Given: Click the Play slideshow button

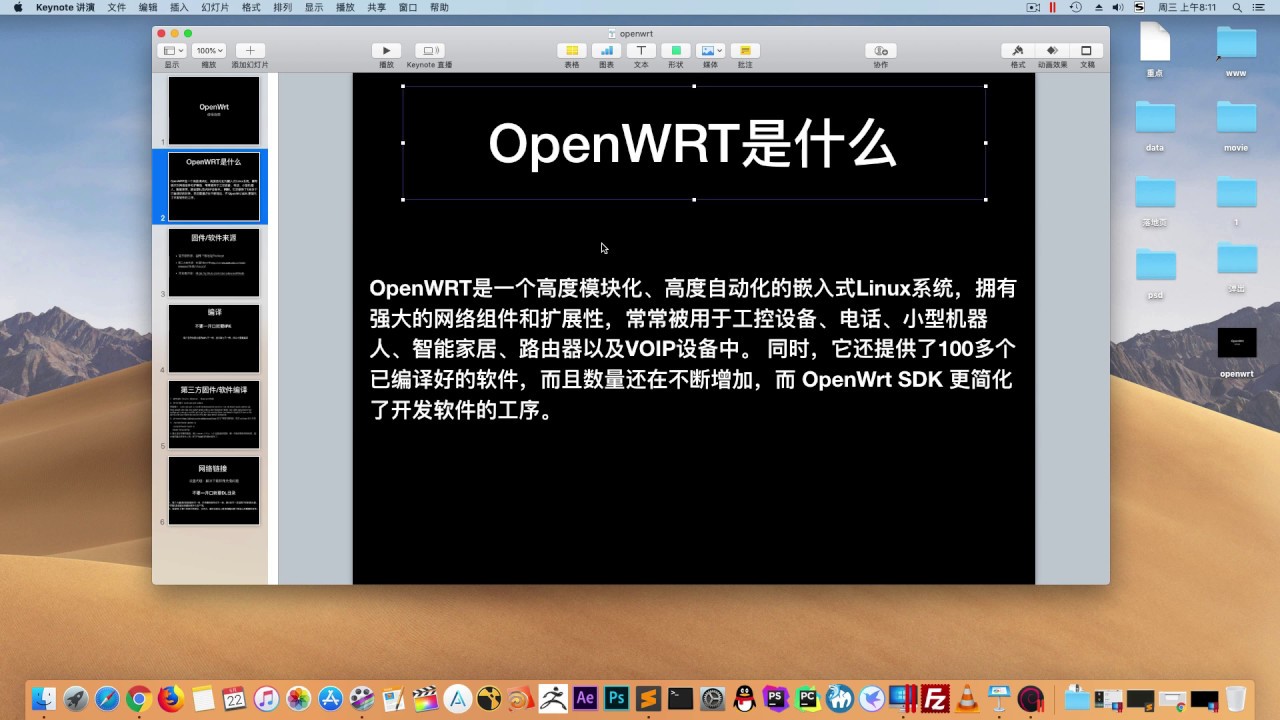Looking at the screenshot, I should (x=386, y=51).
